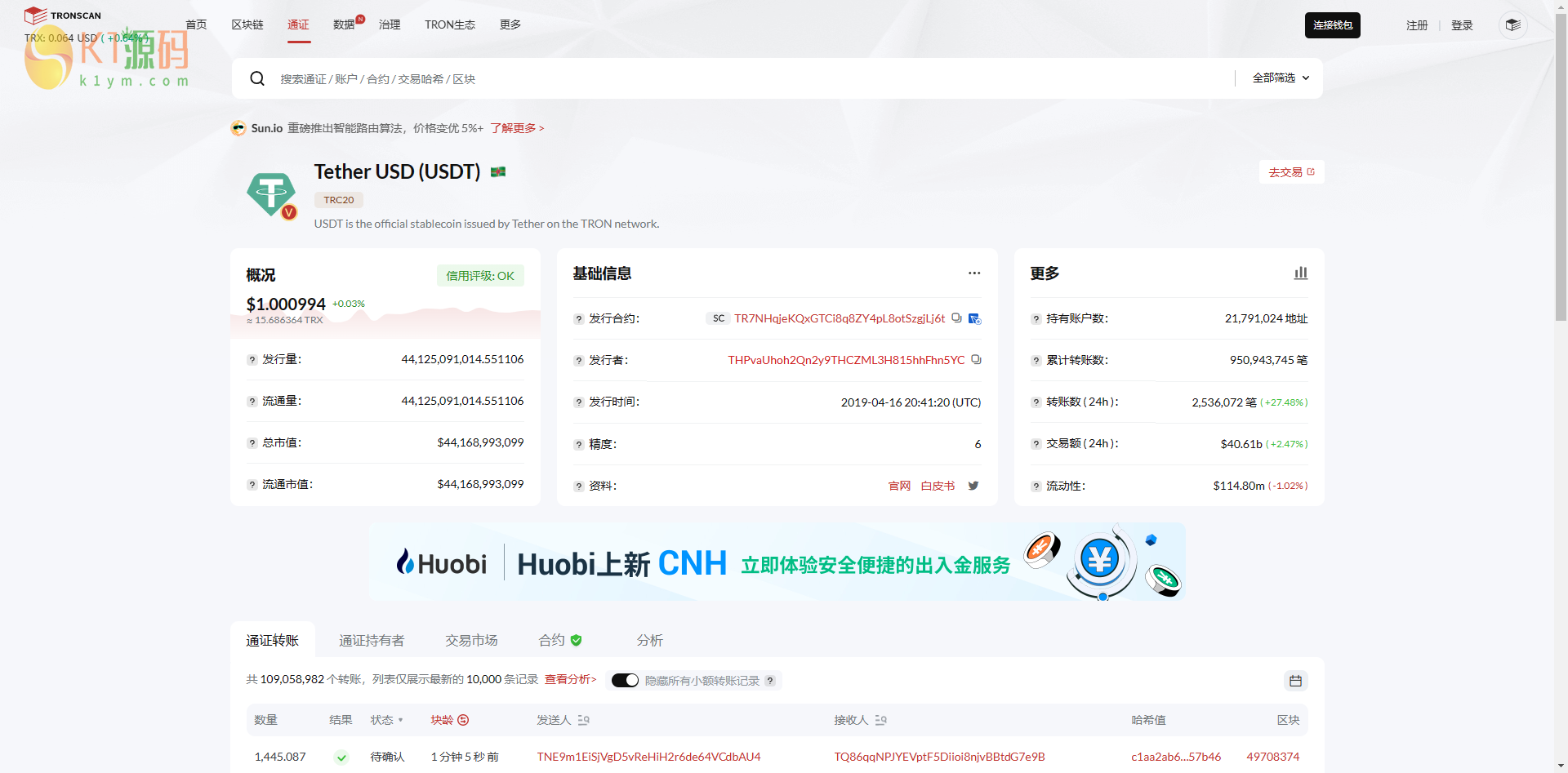This screenshot has width=1568, height=773.
Task: Click the flag icon beside Tether USD title
Action: [498, 171]
